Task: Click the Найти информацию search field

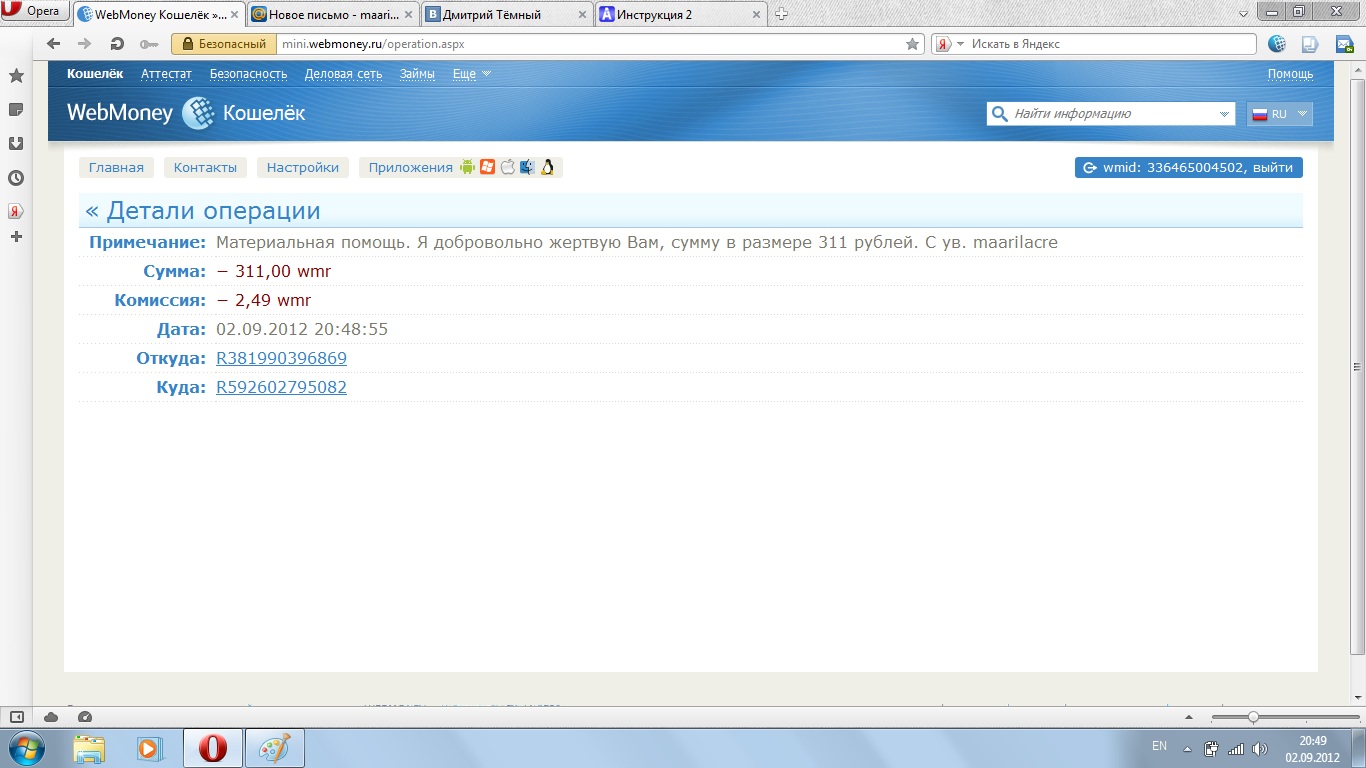Action: (1111, 114)
